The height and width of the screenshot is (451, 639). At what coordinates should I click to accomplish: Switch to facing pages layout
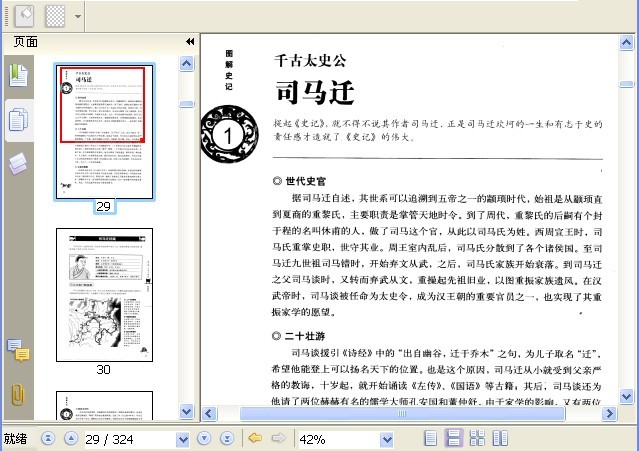500,438
